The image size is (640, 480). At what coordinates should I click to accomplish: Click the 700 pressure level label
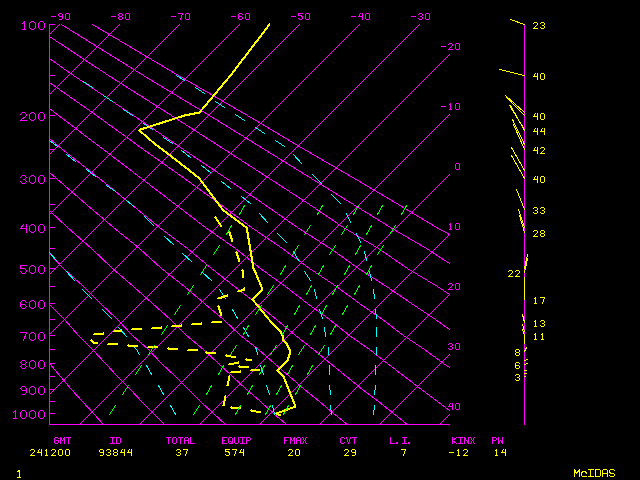tap(32, 336)
